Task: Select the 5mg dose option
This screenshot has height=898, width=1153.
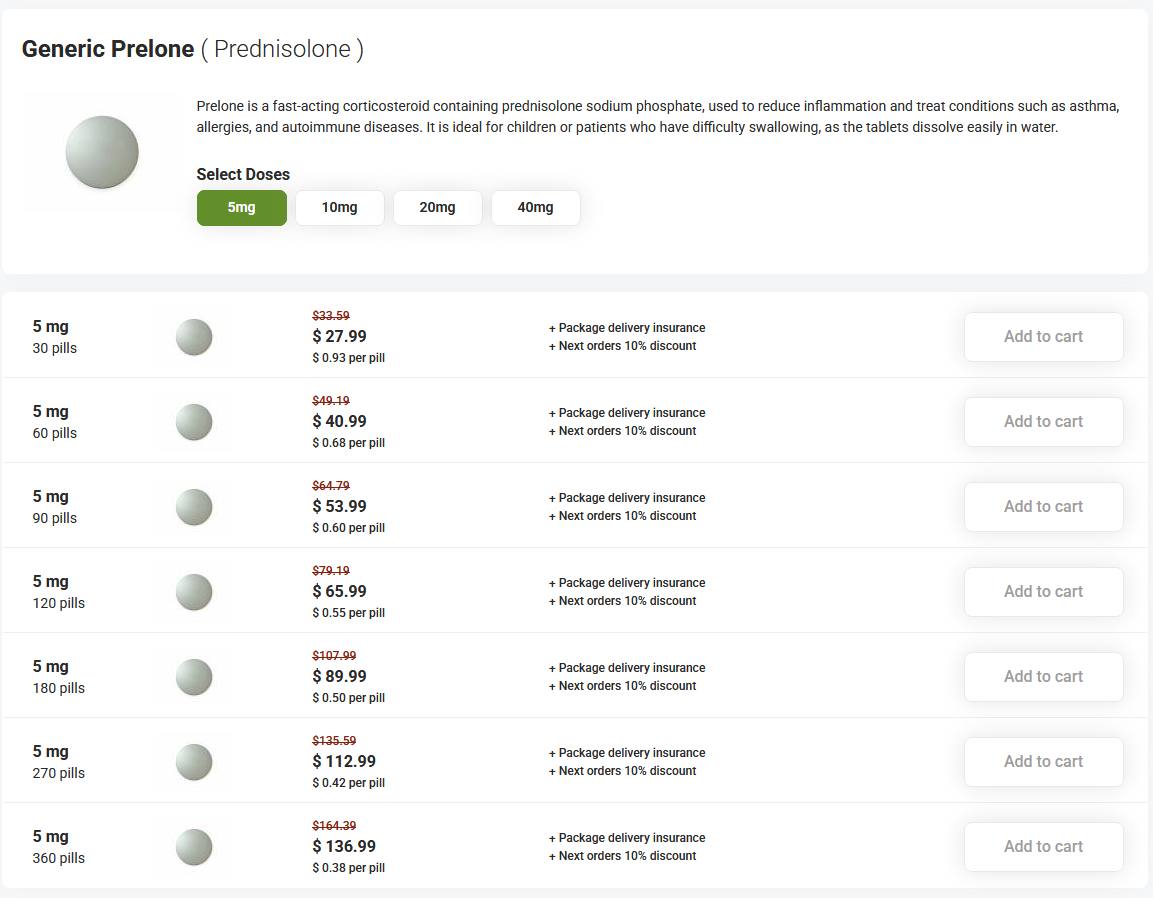Action: [241, 207]
